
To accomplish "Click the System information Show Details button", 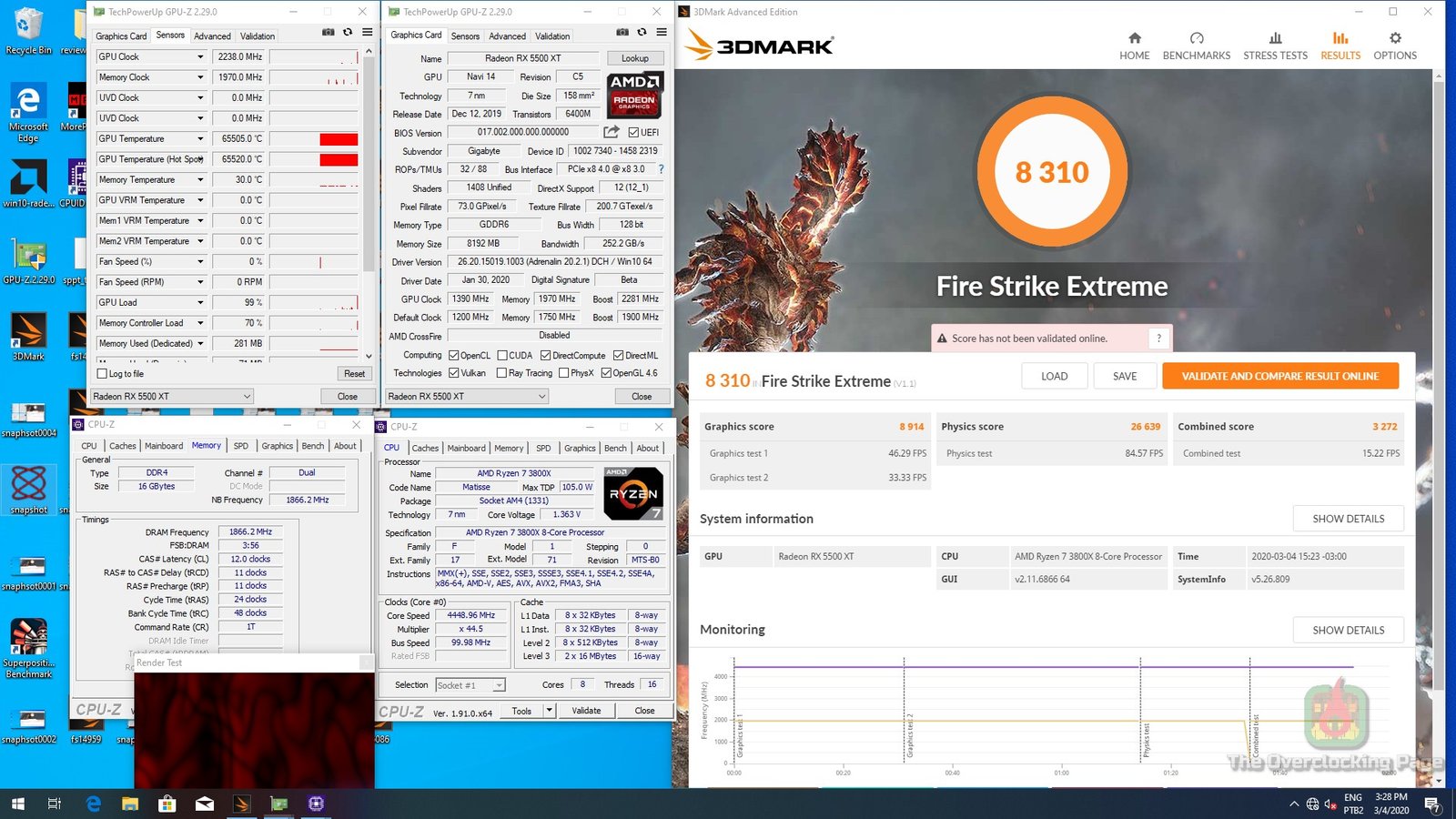I will [x=1348, y=519].
